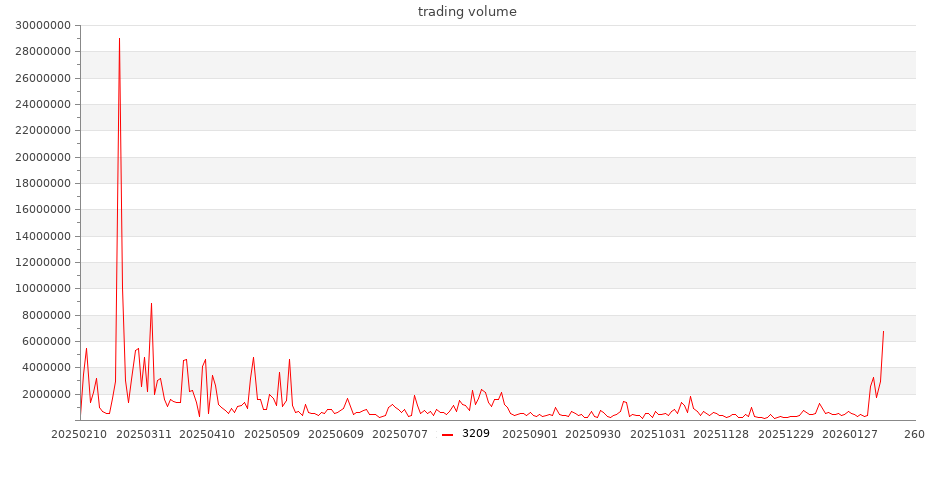This screenshot has height=500, width=935.
Task: Click the 20260127 x-axis date label
Action: coord(851,434)
